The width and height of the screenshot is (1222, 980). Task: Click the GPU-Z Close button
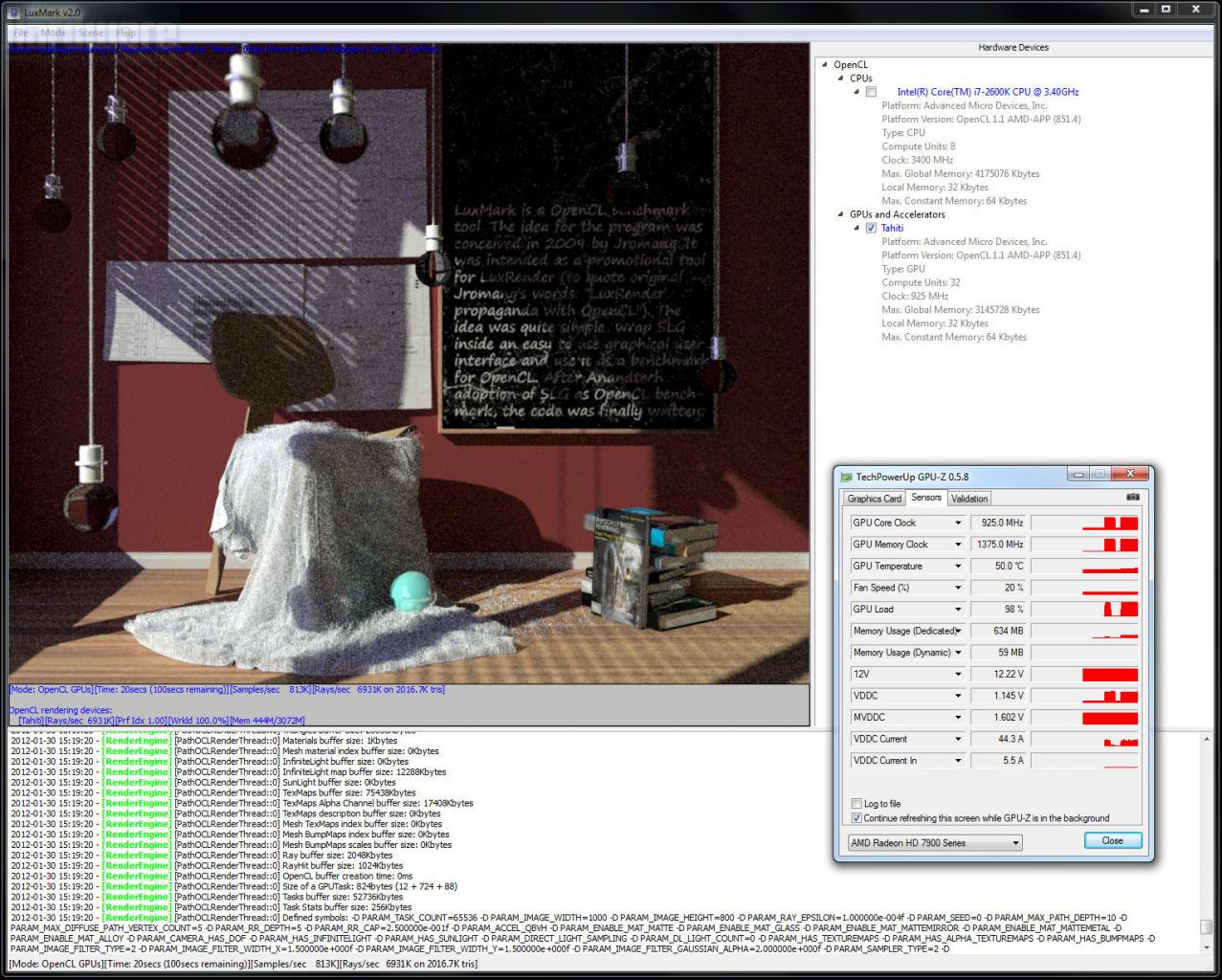(1113, 841)
